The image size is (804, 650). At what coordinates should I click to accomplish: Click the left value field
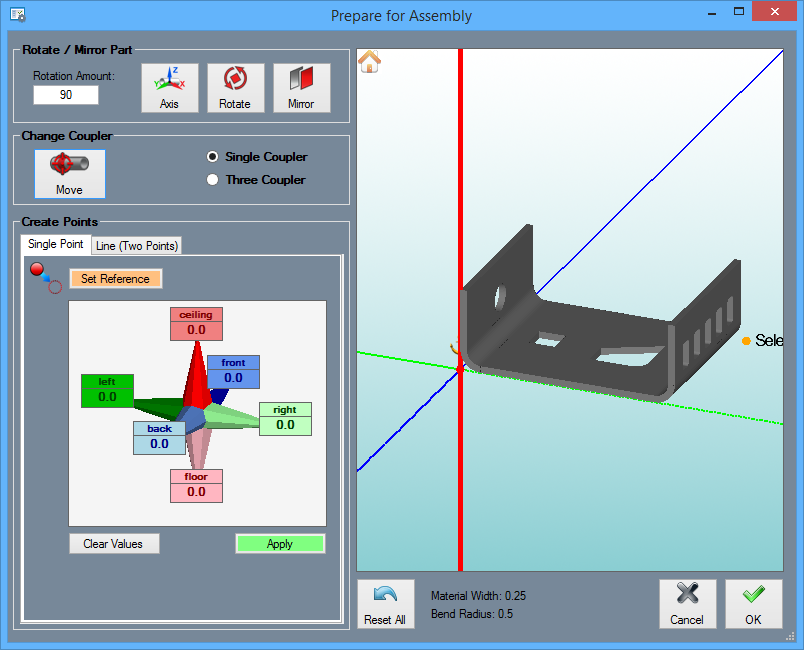click(x=107, y=397)
